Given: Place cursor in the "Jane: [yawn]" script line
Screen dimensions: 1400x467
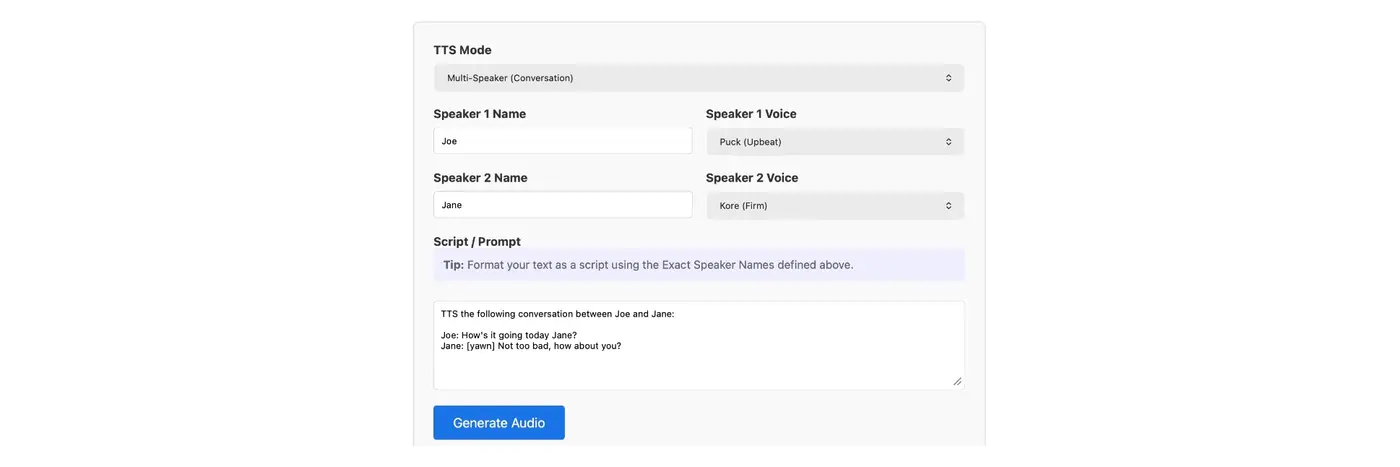Looking at the screenshot, I should [x=531, y=346].
